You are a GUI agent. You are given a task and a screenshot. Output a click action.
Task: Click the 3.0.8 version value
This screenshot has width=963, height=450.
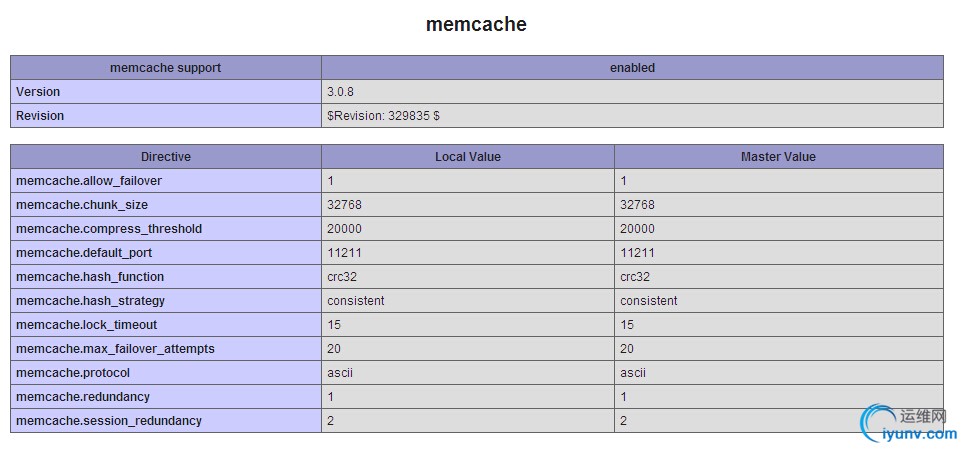[340, 92]
